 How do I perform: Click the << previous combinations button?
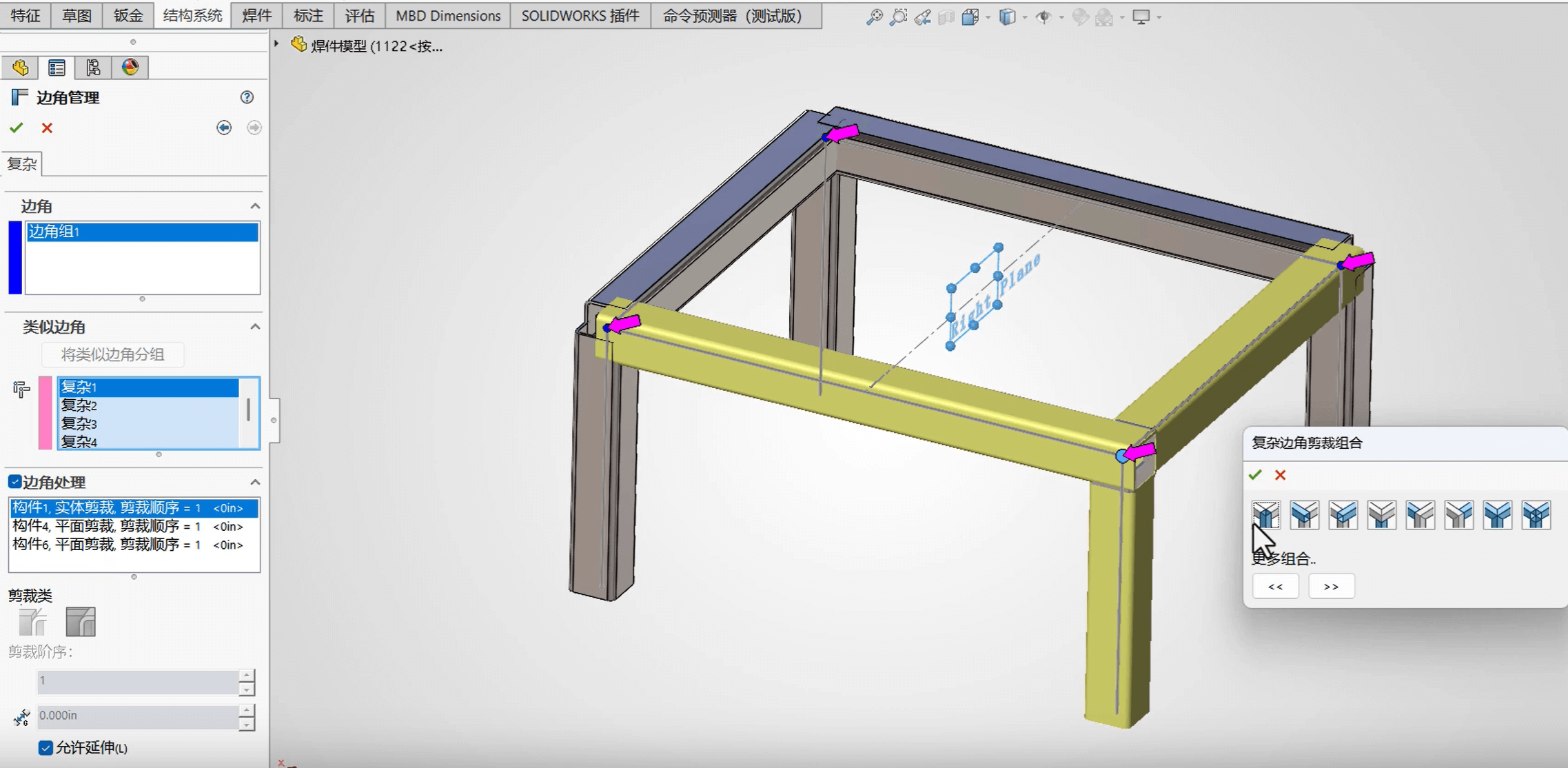pos(1275,587)
